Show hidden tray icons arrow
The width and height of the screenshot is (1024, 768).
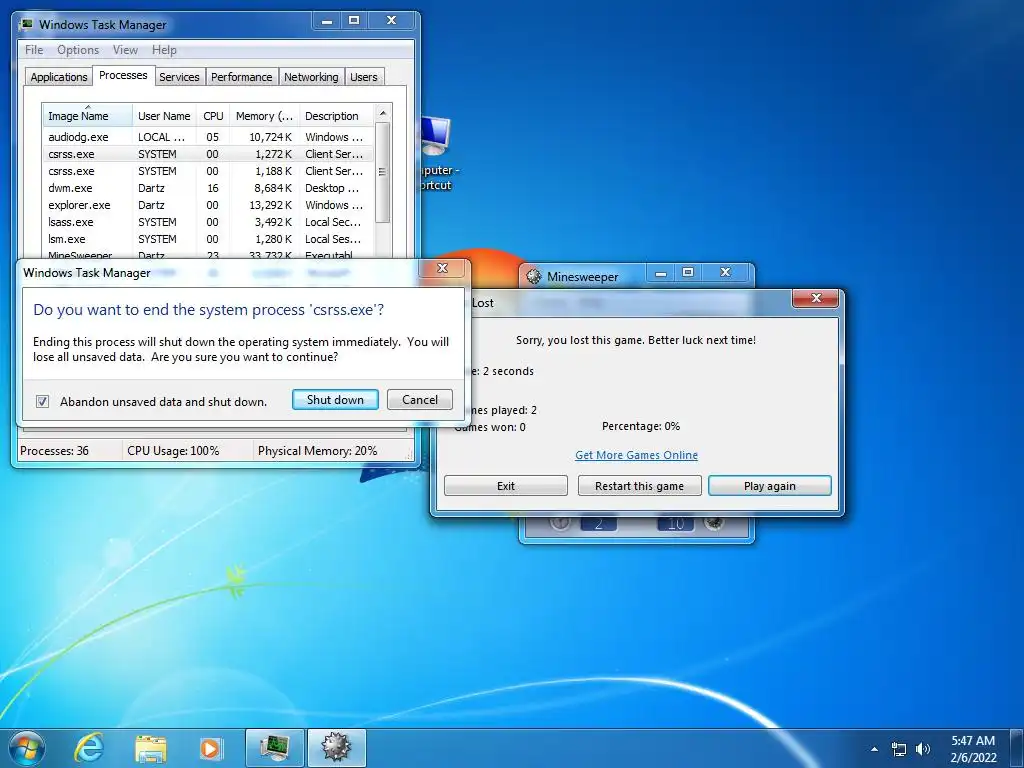[x=874, y=749]
